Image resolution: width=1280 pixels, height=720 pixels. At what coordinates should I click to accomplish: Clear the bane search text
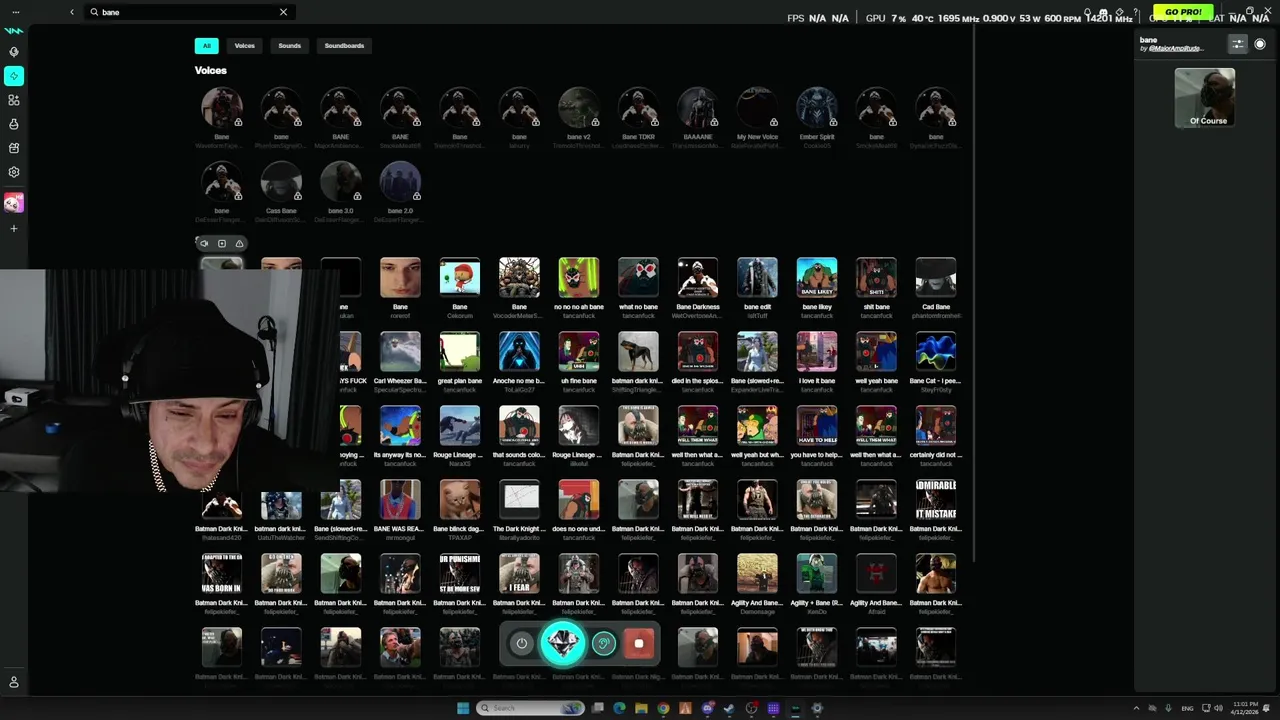click(x=283, y=12)
